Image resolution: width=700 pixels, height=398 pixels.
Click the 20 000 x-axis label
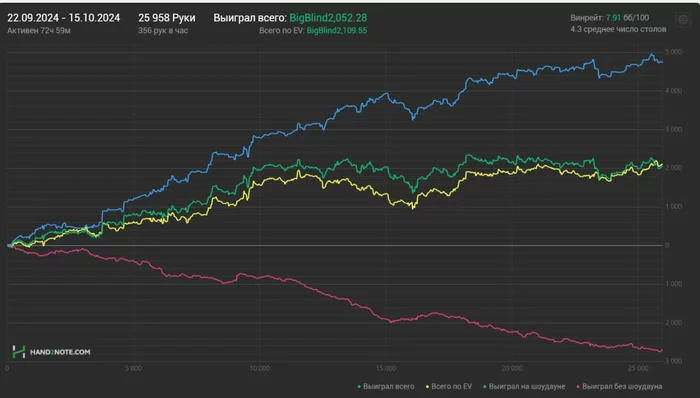(x=512, y=369)
